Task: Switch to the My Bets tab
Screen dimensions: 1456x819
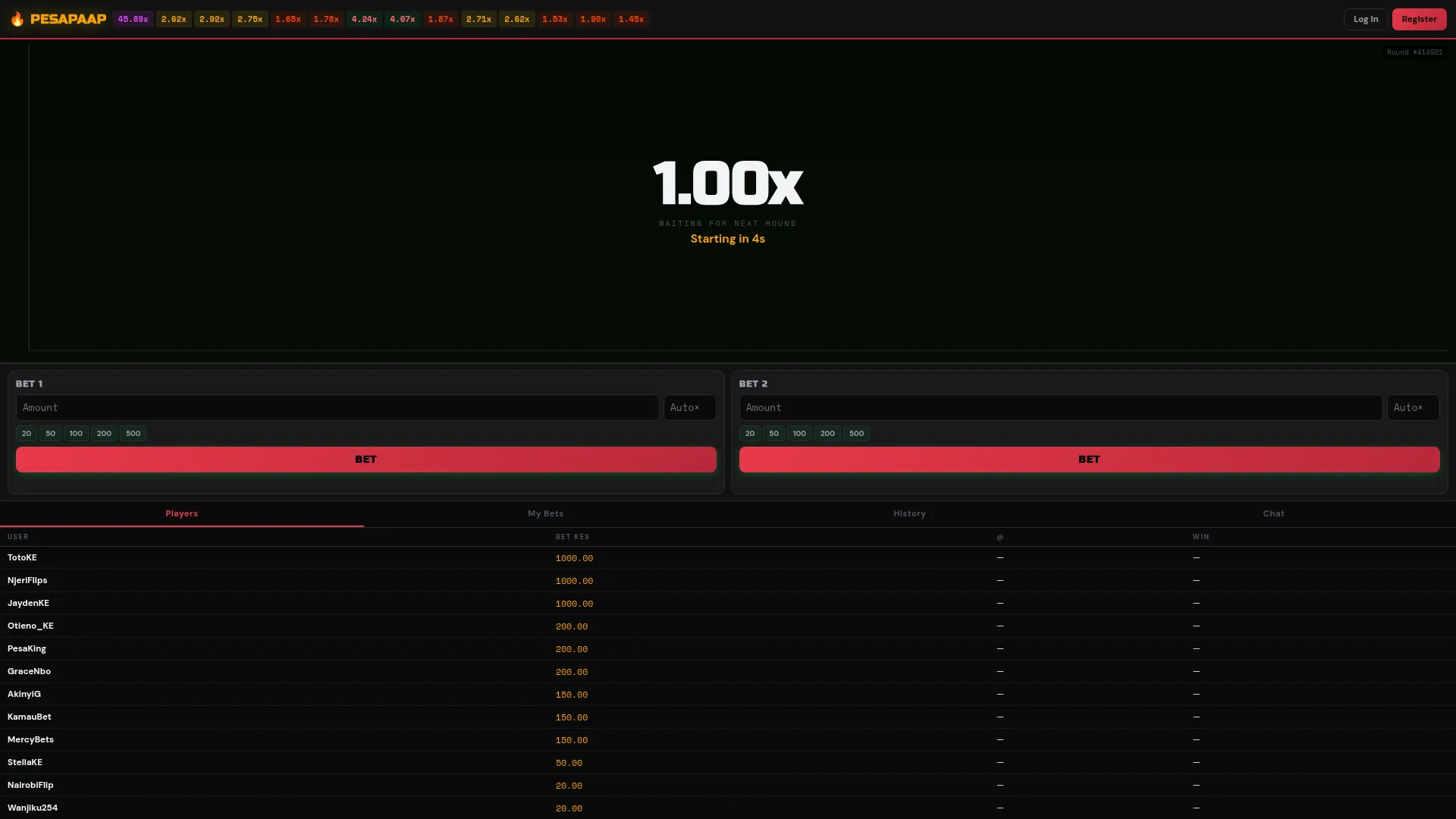Action: pyautogui.click(x=545, y=513)
